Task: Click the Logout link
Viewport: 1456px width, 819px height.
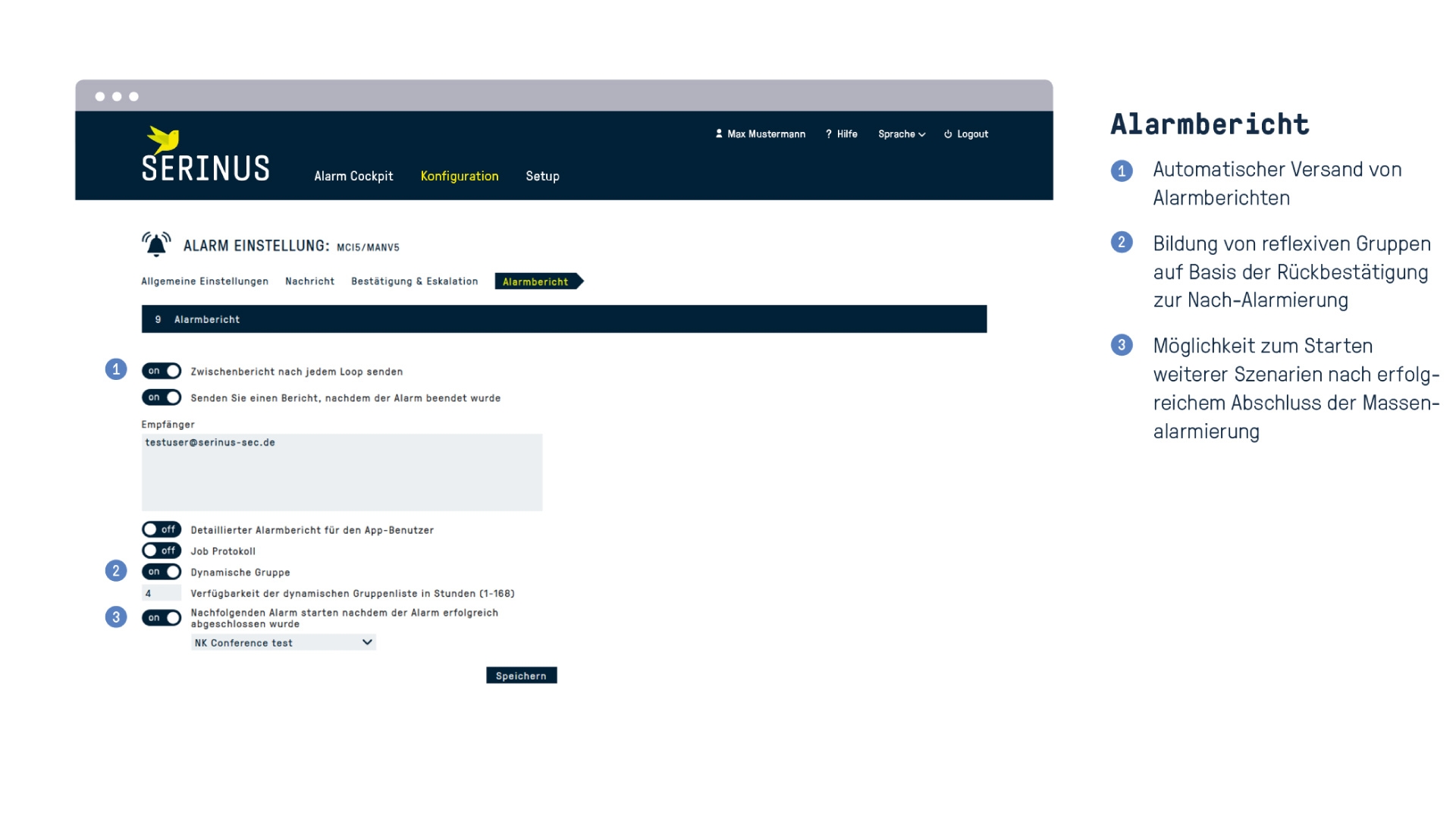Action: 972,134
